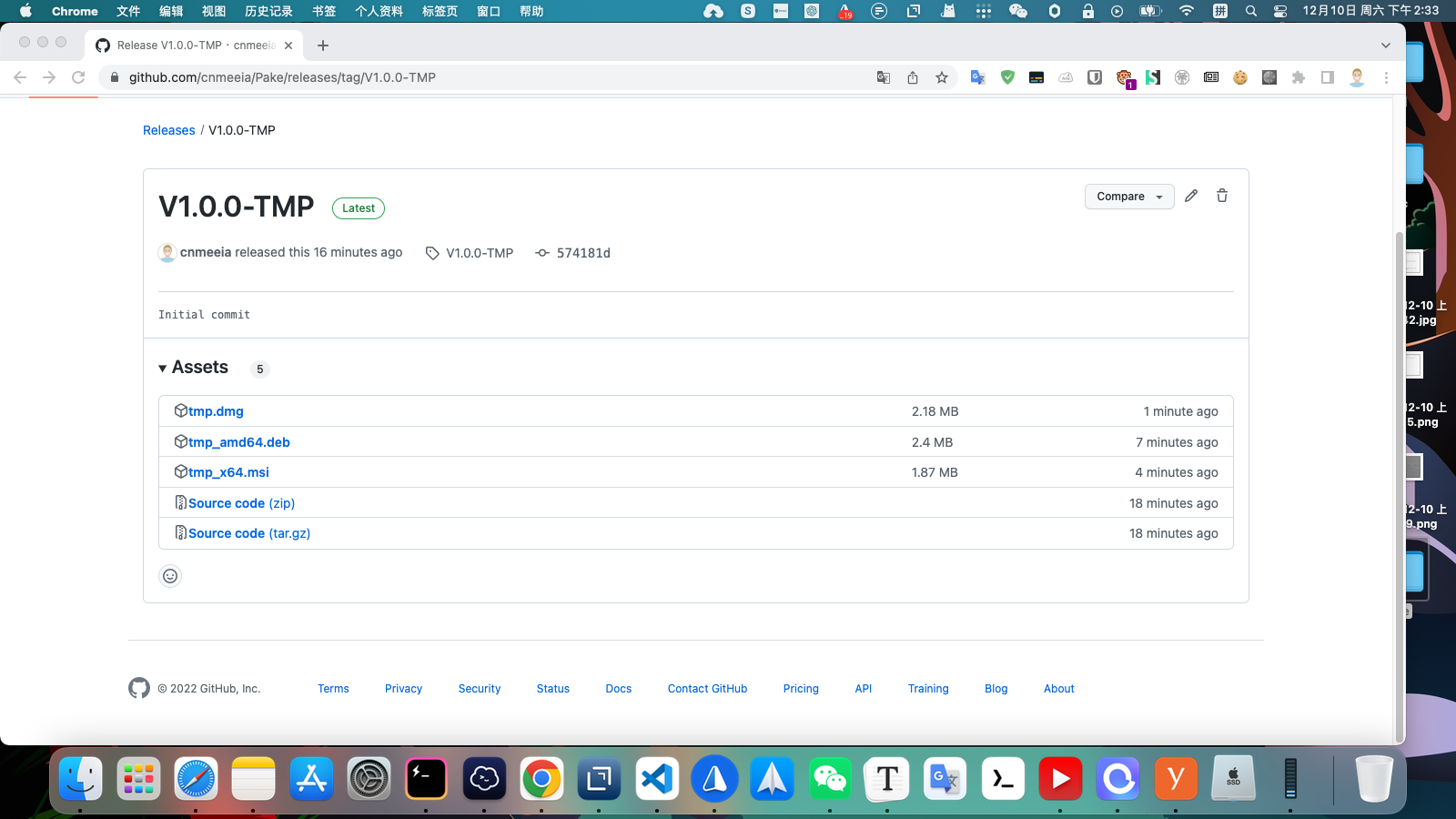Open V1.0.0-TMP tag link
Screen dimensions: 1456x819
[480, 253]
